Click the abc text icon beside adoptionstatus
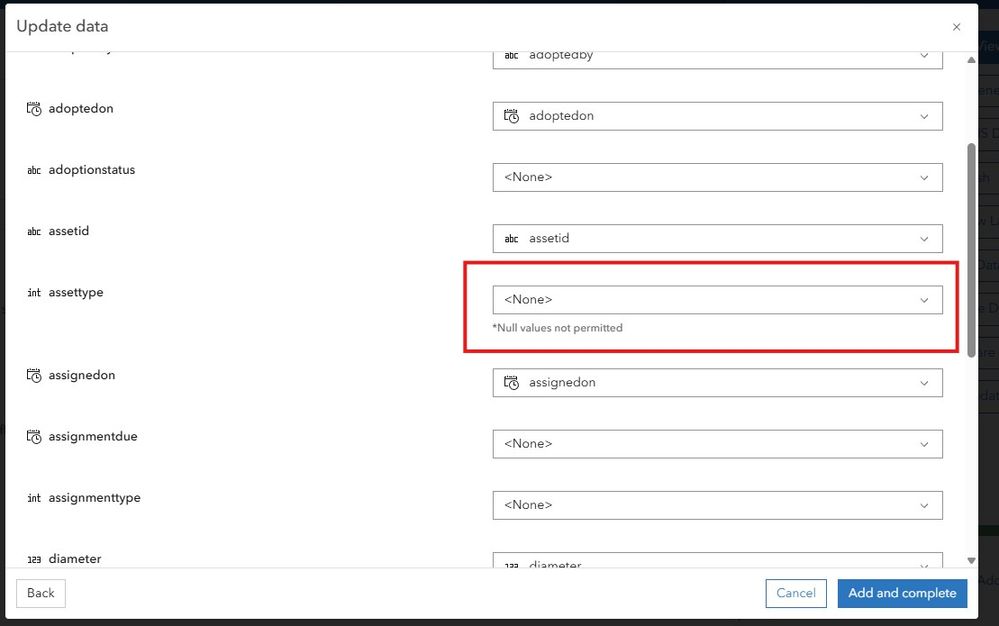 (34, 170)
